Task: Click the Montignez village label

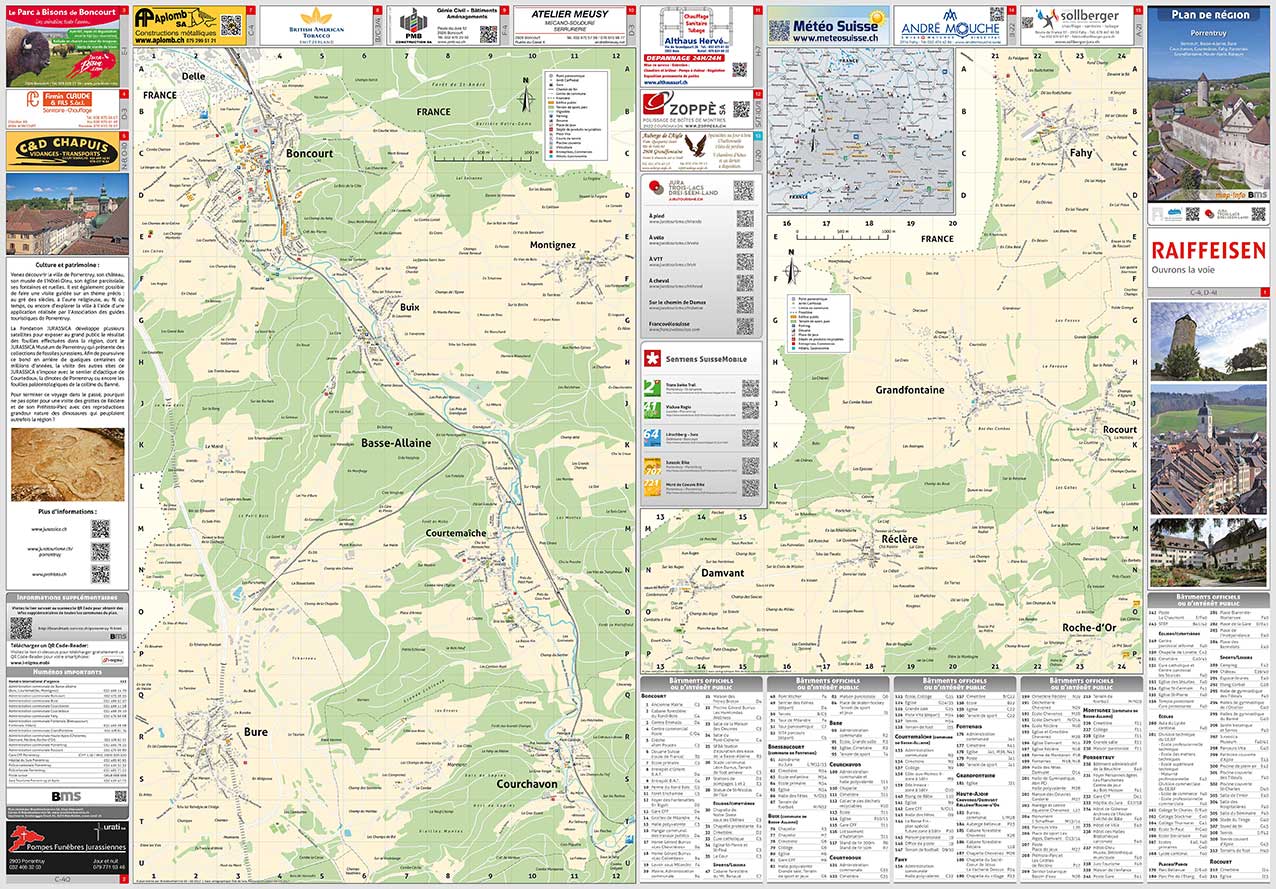Action: tap(553, 244)
